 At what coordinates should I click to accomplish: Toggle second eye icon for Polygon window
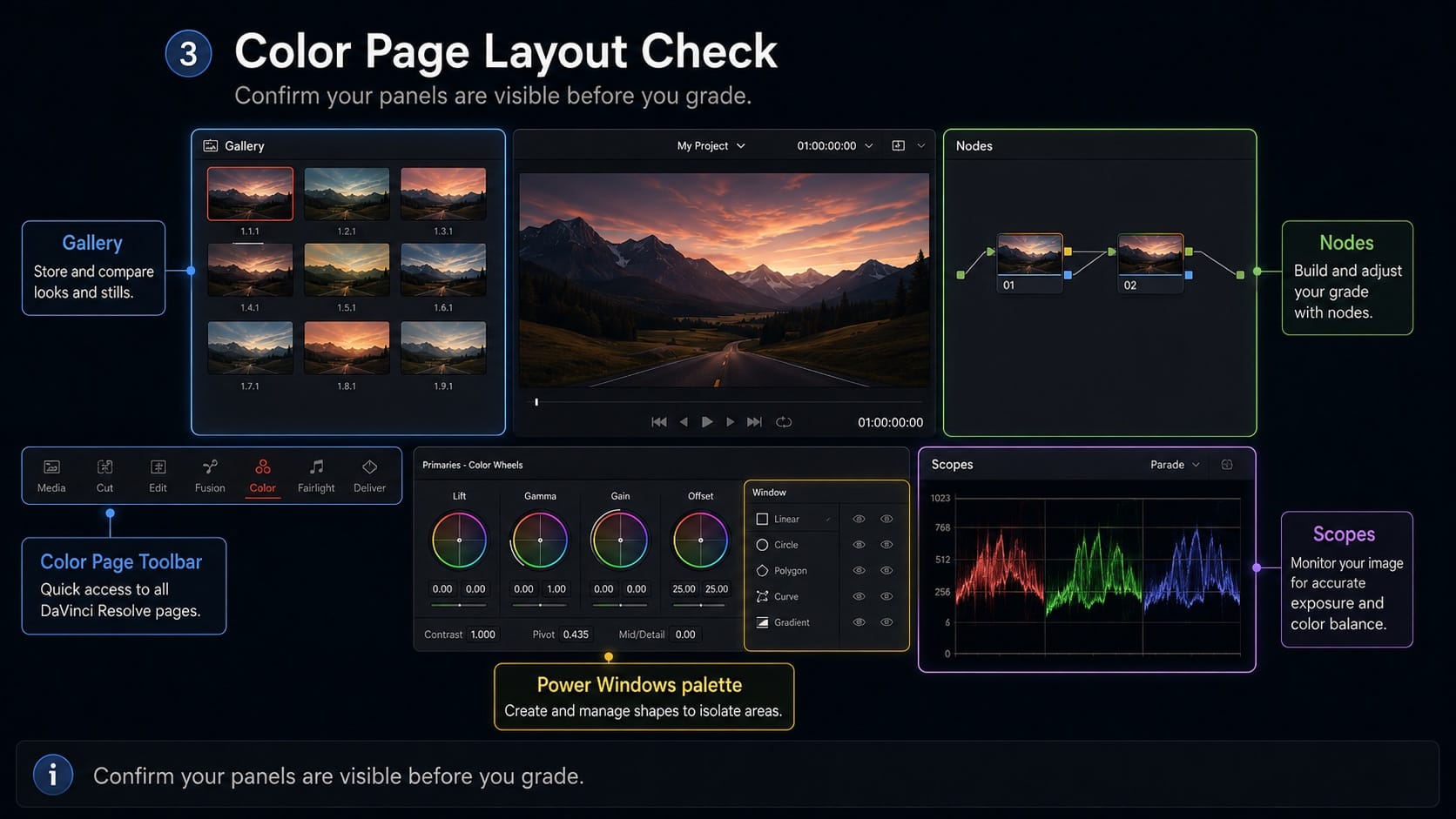pos(886,571)
